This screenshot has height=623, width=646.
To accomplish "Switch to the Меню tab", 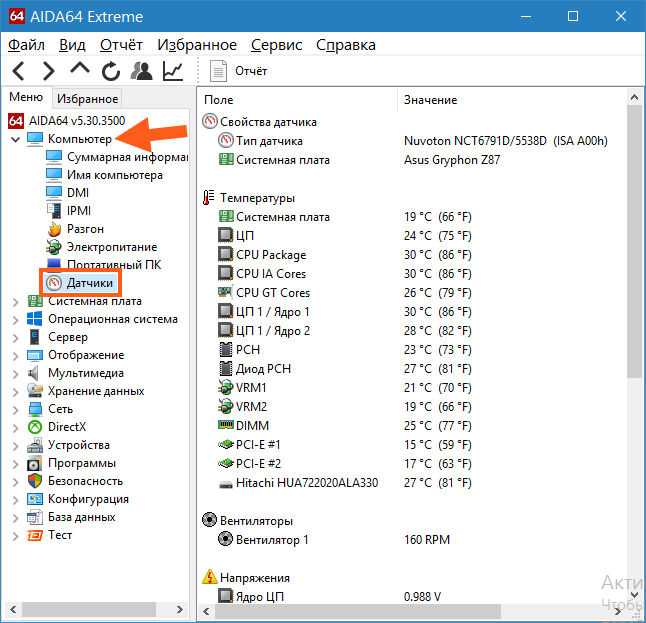I will pos(26,97).
